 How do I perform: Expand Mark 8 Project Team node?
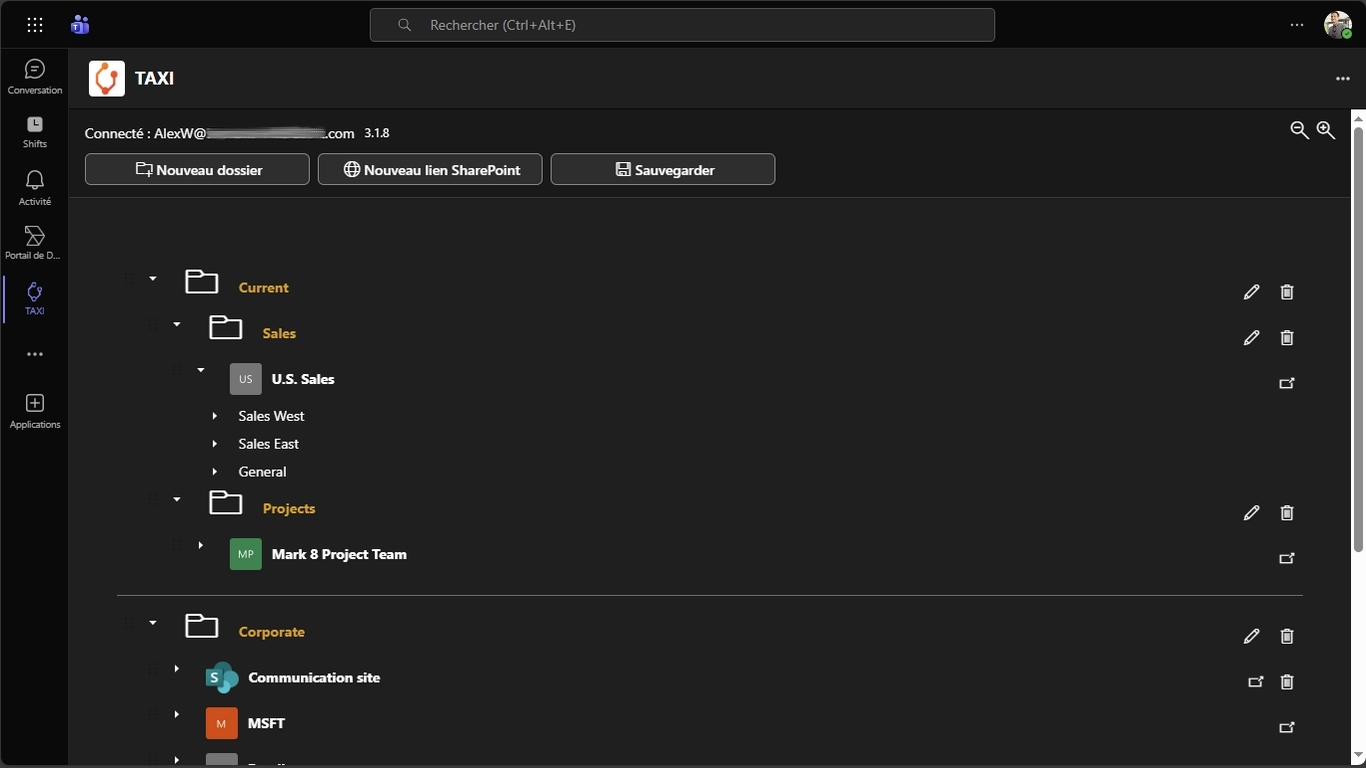click(201, 545)
